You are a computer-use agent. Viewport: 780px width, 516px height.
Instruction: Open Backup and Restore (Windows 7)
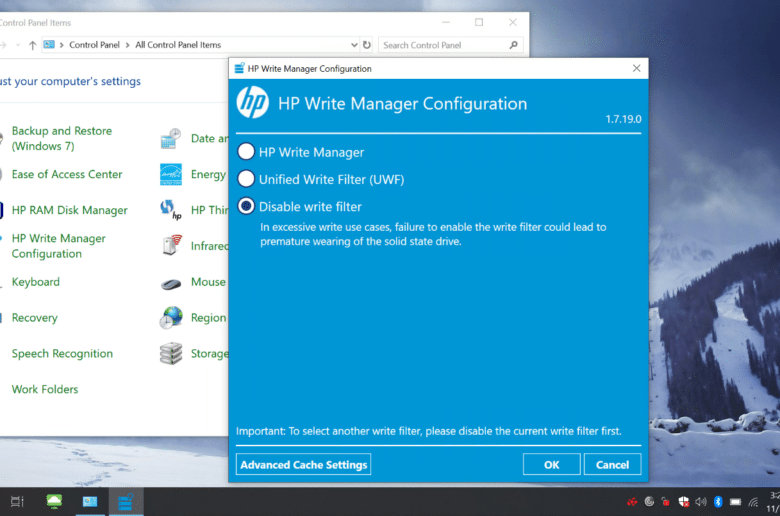coord(62,138)
